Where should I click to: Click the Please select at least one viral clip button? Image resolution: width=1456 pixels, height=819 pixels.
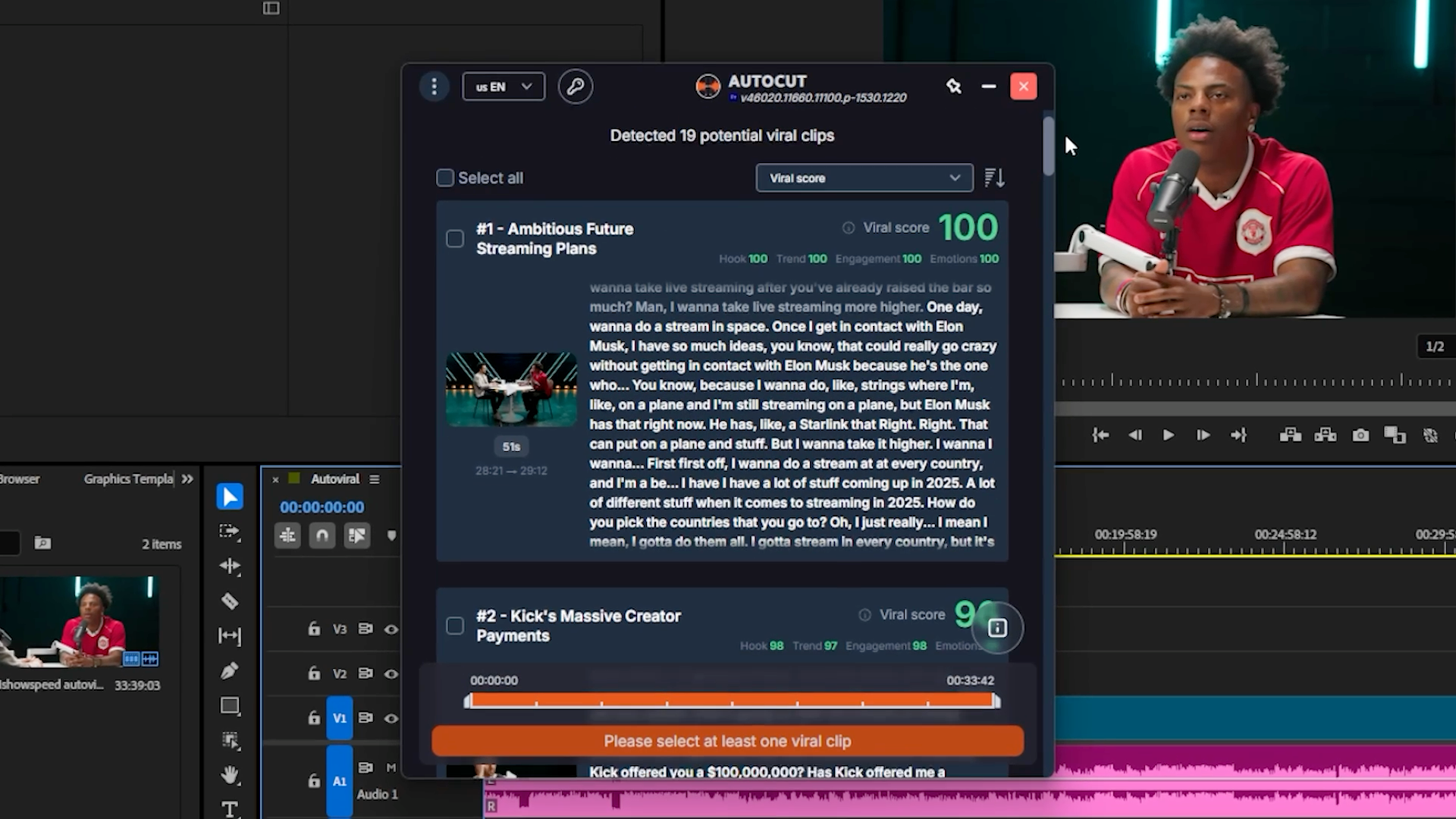(727, 741)
